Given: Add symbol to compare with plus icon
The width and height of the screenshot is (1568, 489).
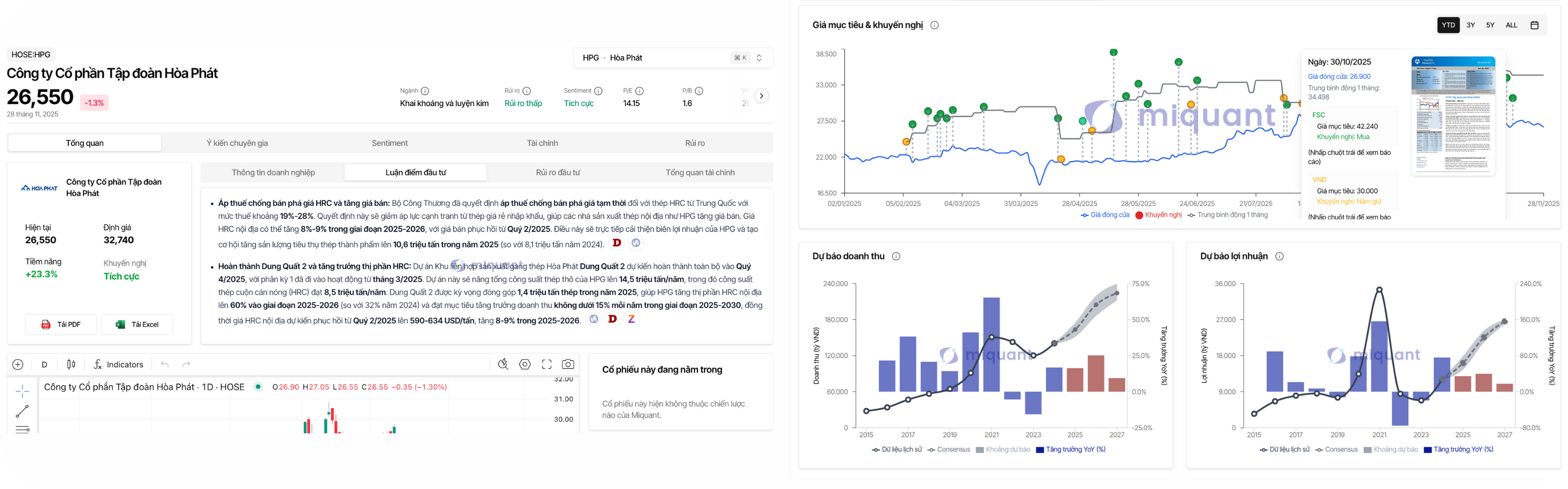Looking at the screenshot, I should pyautogui.click(x=18, y=364).
